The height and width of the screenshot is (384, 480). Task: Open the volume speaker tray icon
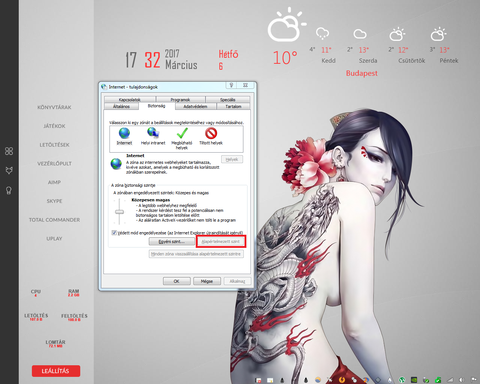tap(462, 380)
